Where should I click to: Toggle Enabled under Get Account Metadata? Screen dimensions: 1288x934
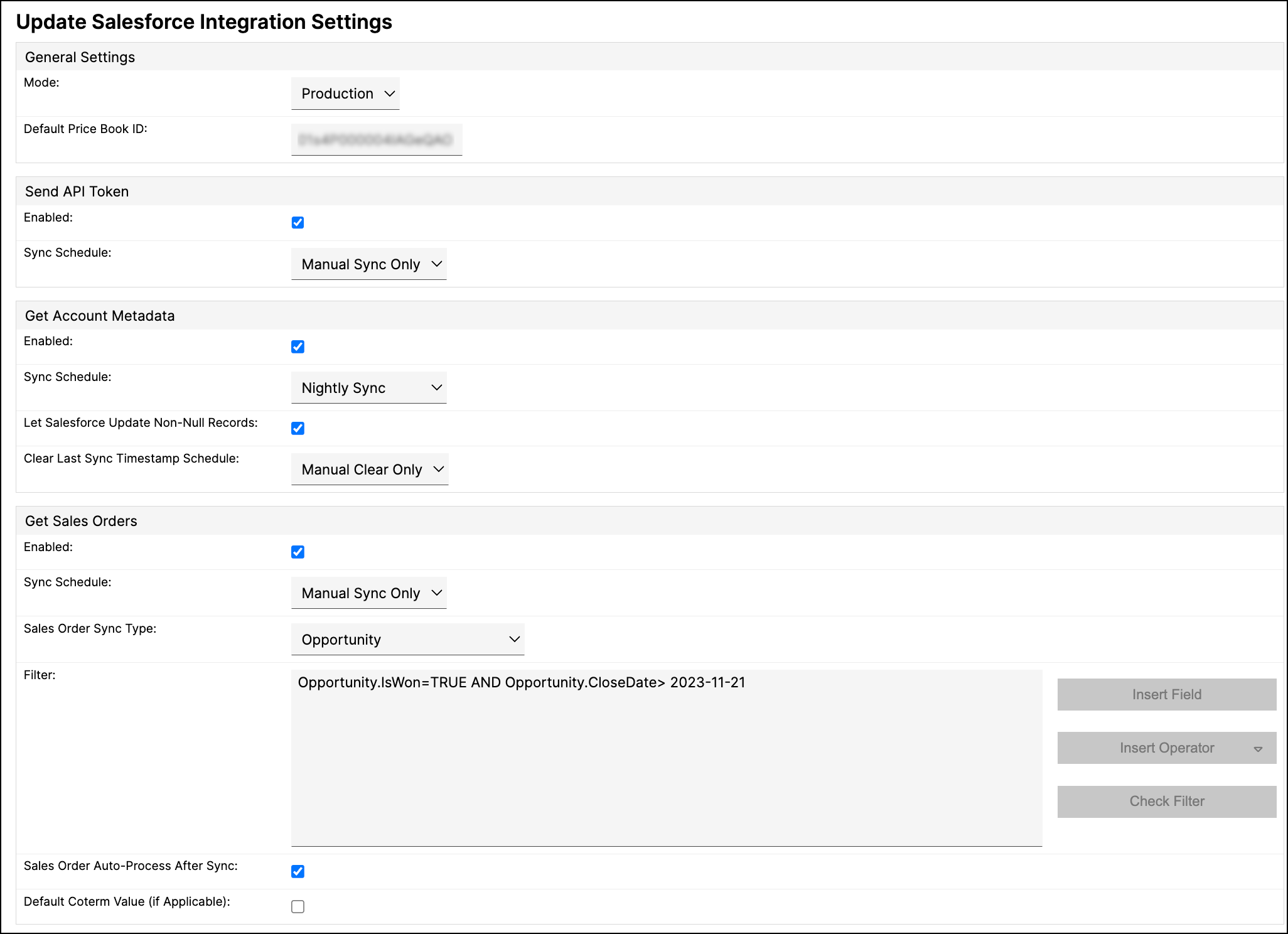coord(298,347)
